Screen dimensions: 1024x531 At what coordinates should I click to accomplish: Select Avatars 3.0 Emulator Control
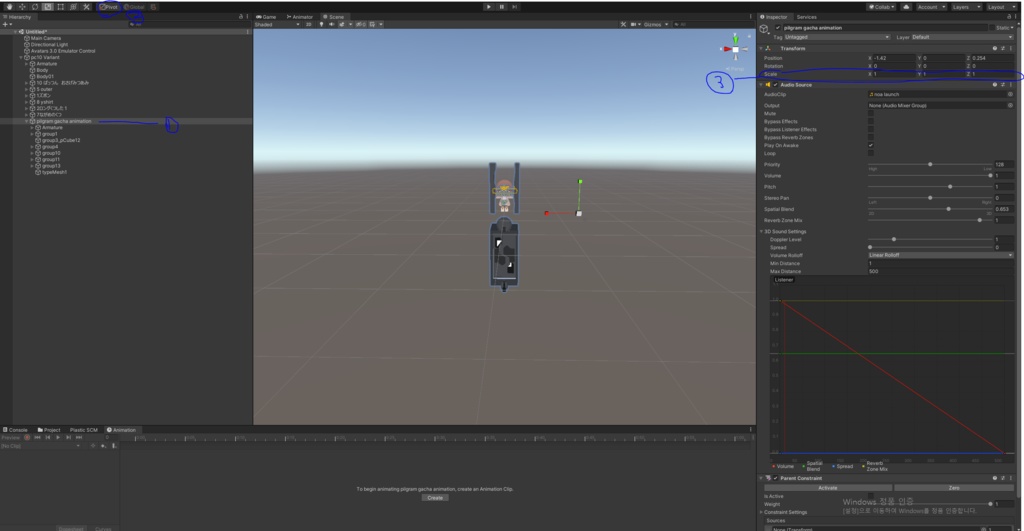[x=63, y=51]
